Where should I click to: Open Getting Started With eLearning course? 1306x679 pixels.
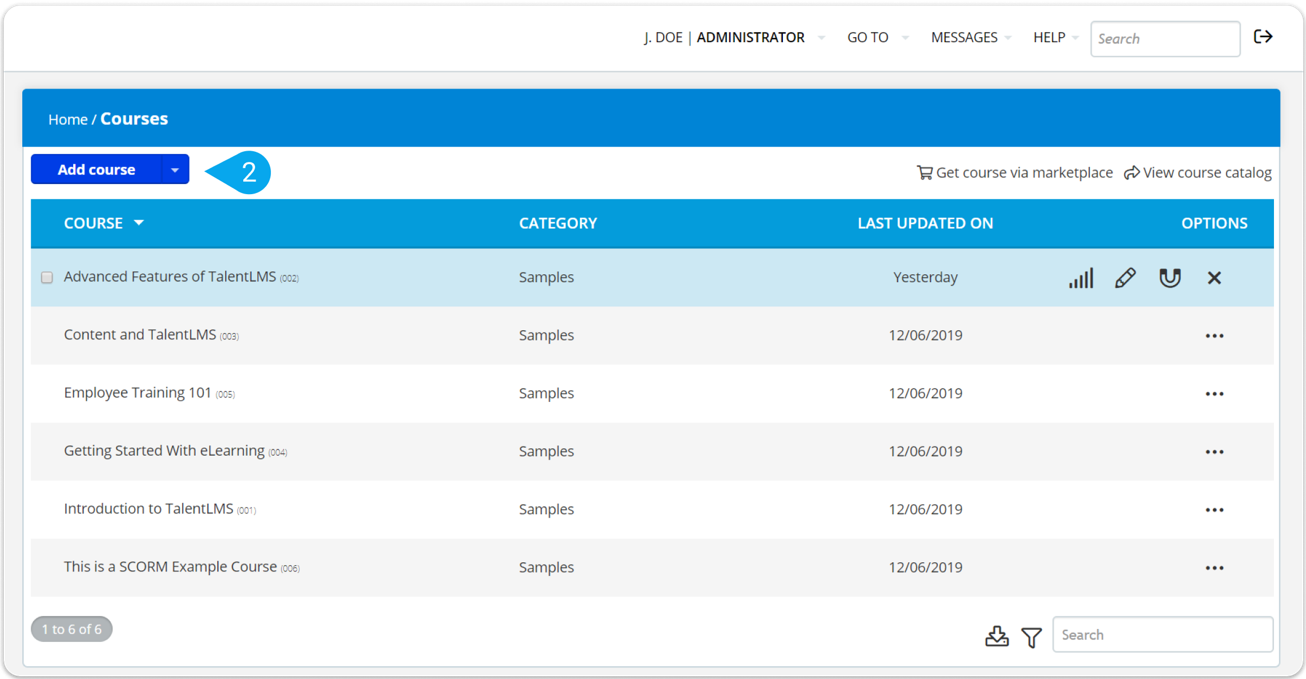164,451
